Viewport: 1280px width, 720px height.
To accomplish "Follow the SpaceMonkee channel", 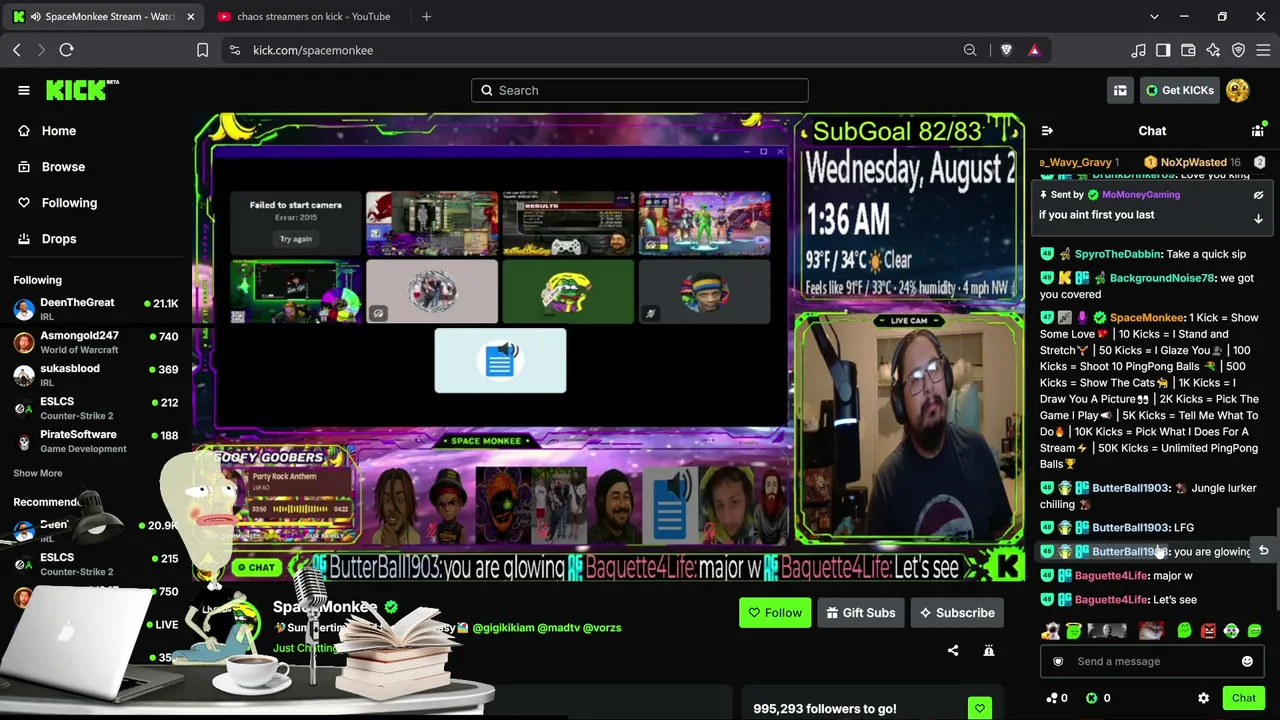I will [775, 613].
